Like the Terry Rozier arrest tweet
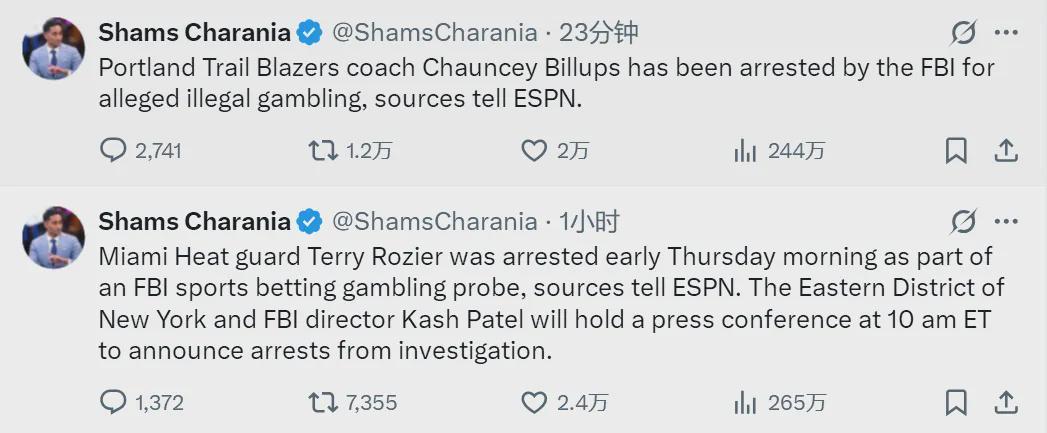 pyautogui.click(x=534, y=402)
